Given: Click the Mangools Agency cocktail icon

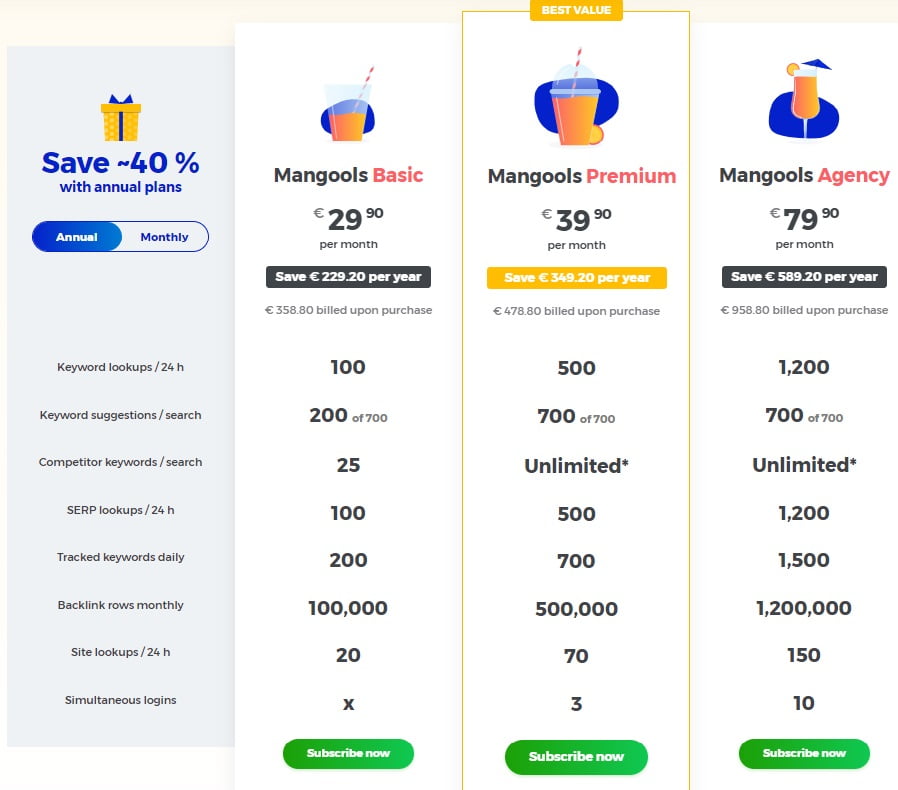Looking at the screenshot, I should [802, 100].
